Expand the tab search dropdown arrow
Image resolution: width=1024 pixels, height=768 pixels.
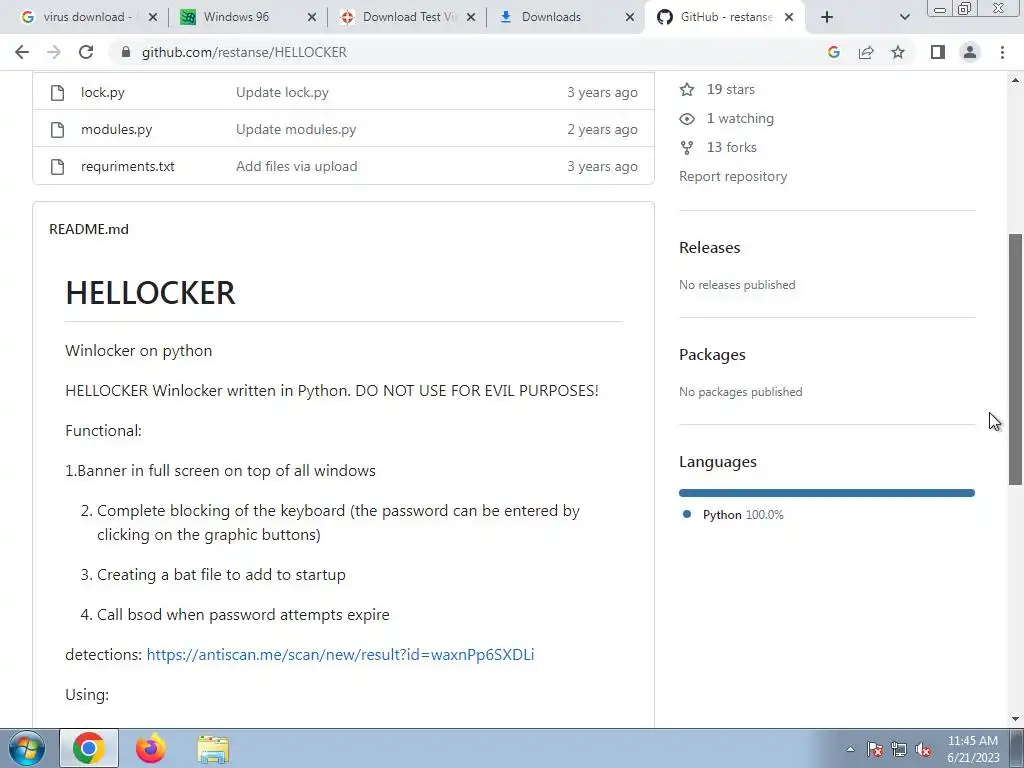(904, 17)
